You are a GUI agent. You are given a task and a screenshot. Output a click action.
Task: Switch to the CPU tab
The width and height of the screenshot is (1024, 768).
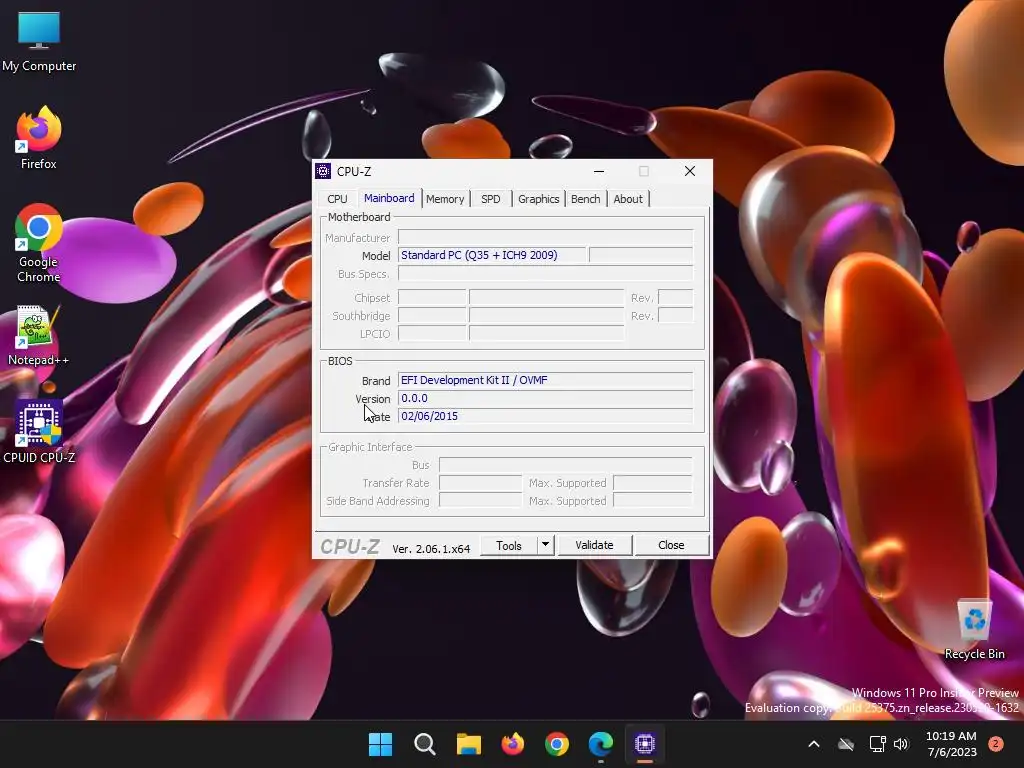(x=337, y=199)
